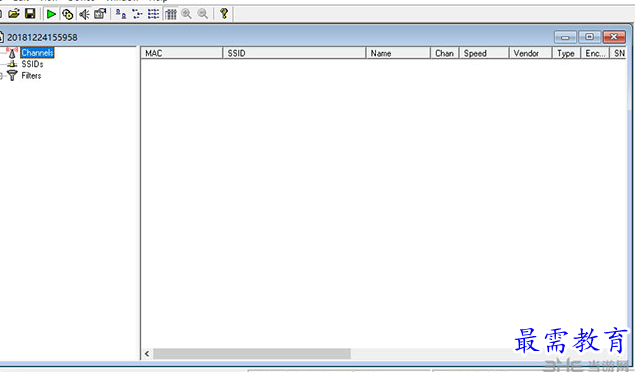Sort by the SSID column header
Image resolution: width=636 pixels, height=372 pixels.
pos(294,53)
